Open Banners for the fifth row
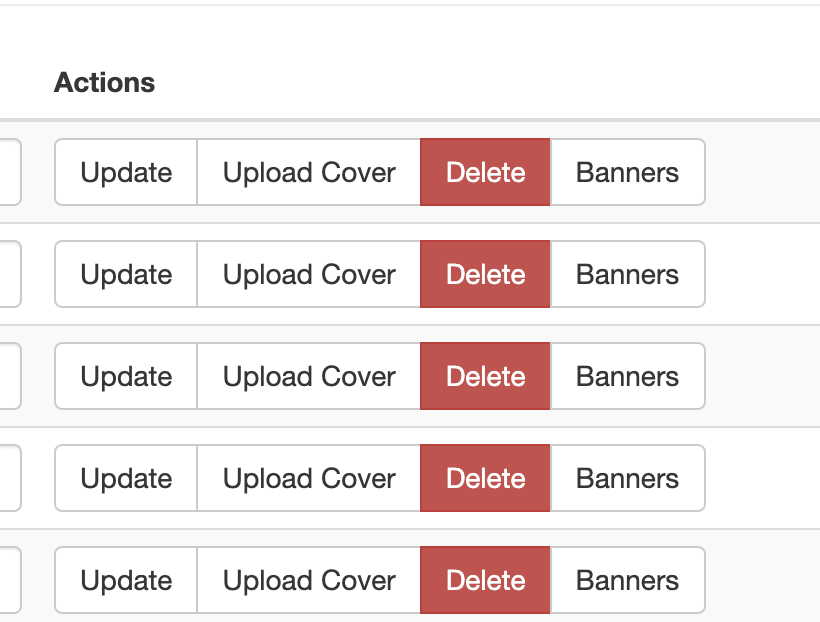This screenshot has width=820, height=622. (x=627, y=580)
